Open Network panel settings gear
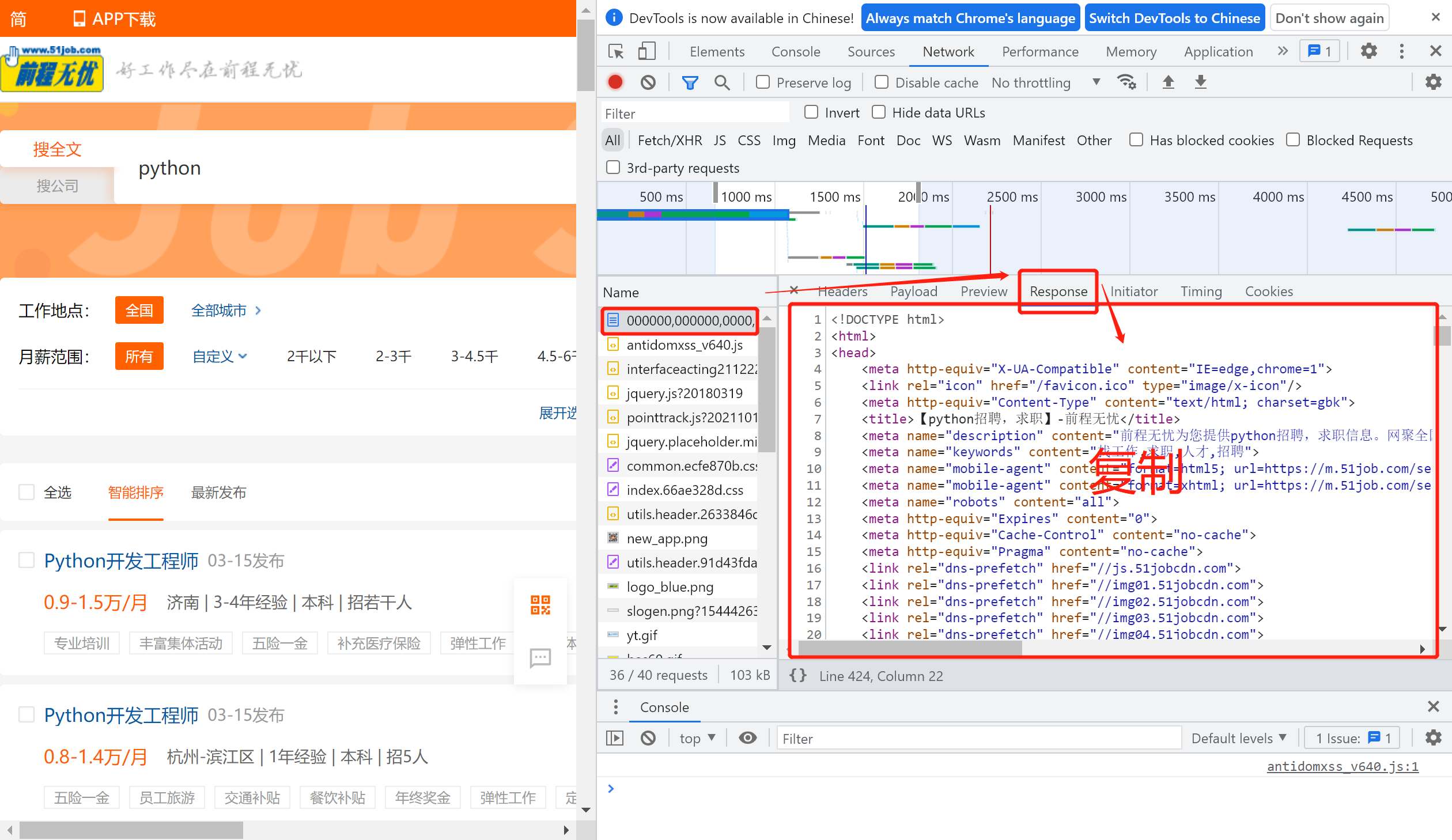Image resolution: width=1452 pixels, height=840 pixels. 1433,82
